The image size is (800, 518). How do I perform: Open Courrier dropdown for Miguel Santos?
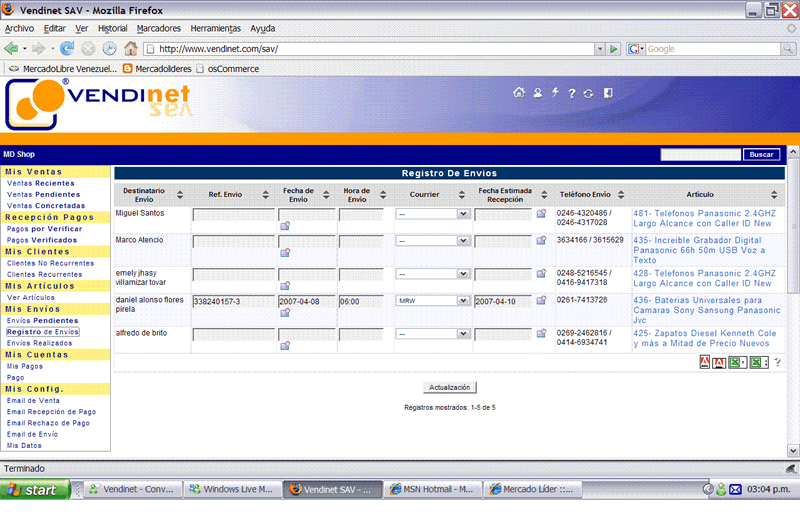click(x=433, y=214)
